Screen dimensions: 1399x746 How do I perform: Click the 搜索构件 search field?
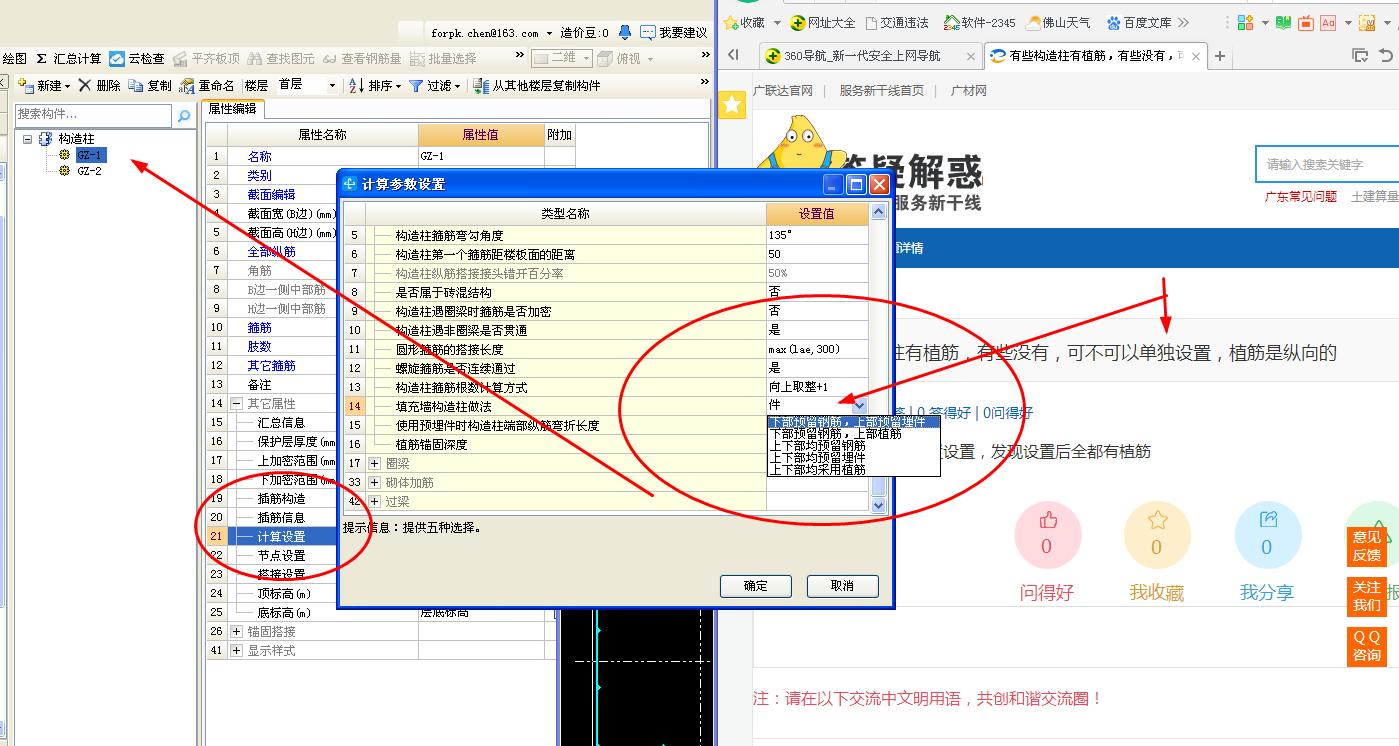(95, 115)
